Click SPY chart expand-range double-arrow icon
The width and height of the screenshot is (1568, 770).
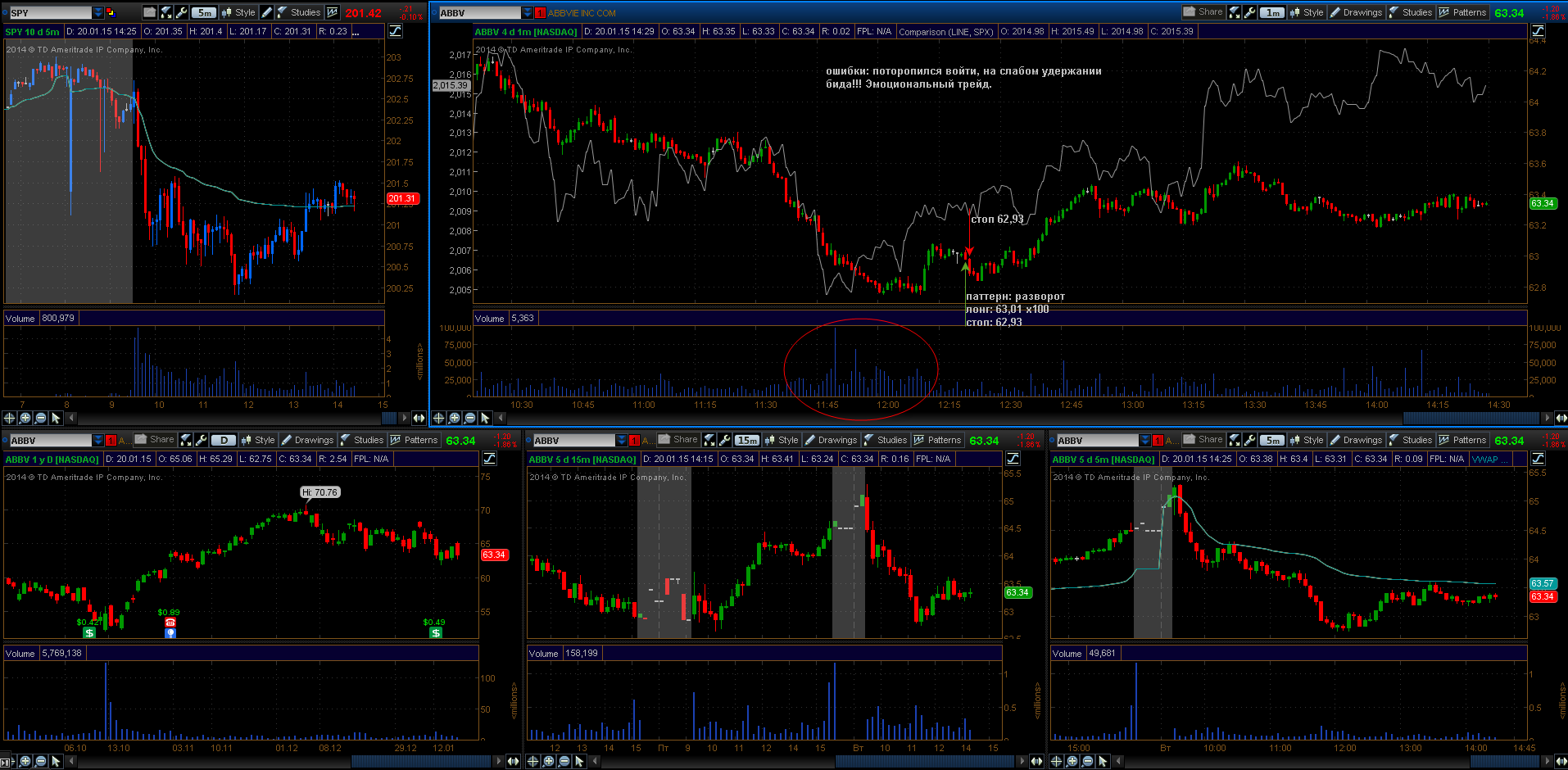[x=419, y=418]
